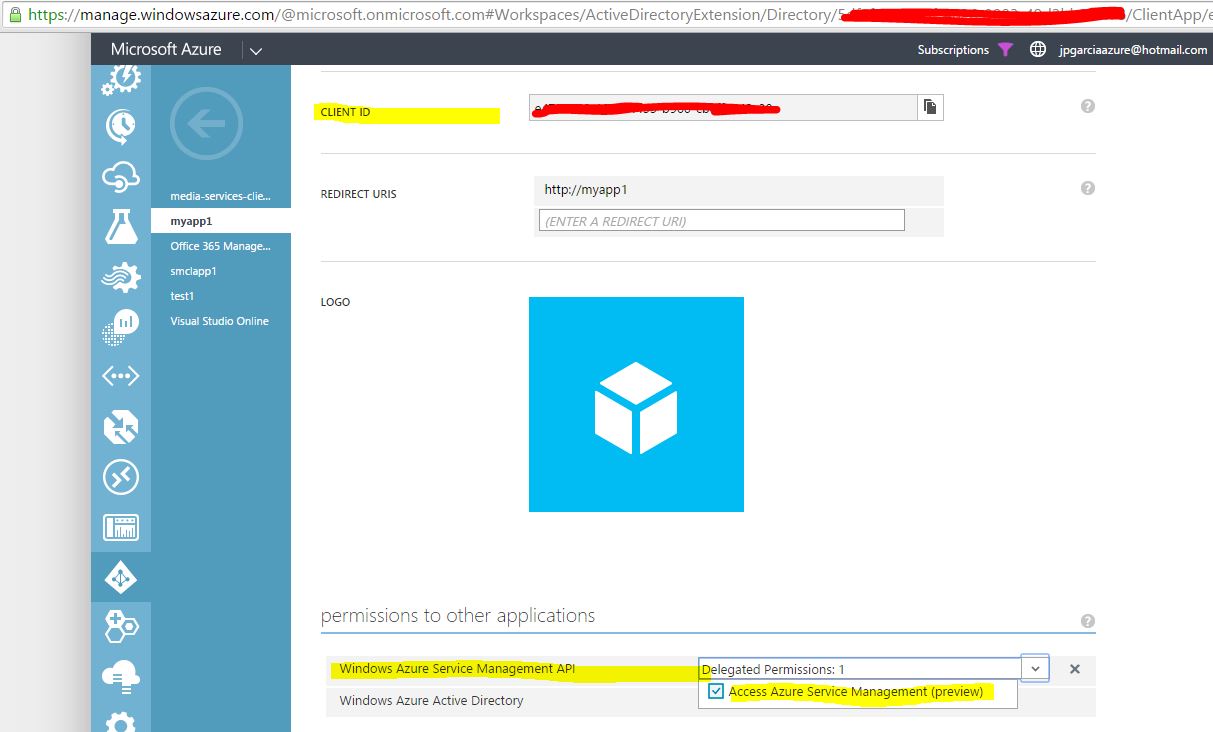
Task: Select Office 365 Management app entry
Action: tap(220, 246)
